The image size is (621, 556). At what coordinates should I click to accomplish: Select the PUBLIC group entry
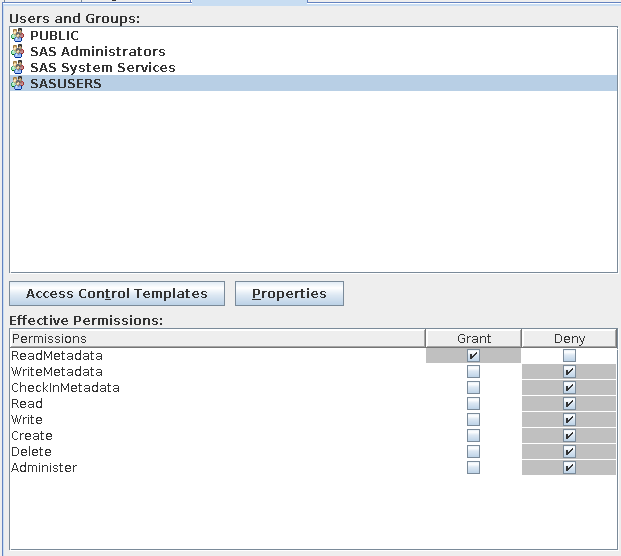point(54,36)
